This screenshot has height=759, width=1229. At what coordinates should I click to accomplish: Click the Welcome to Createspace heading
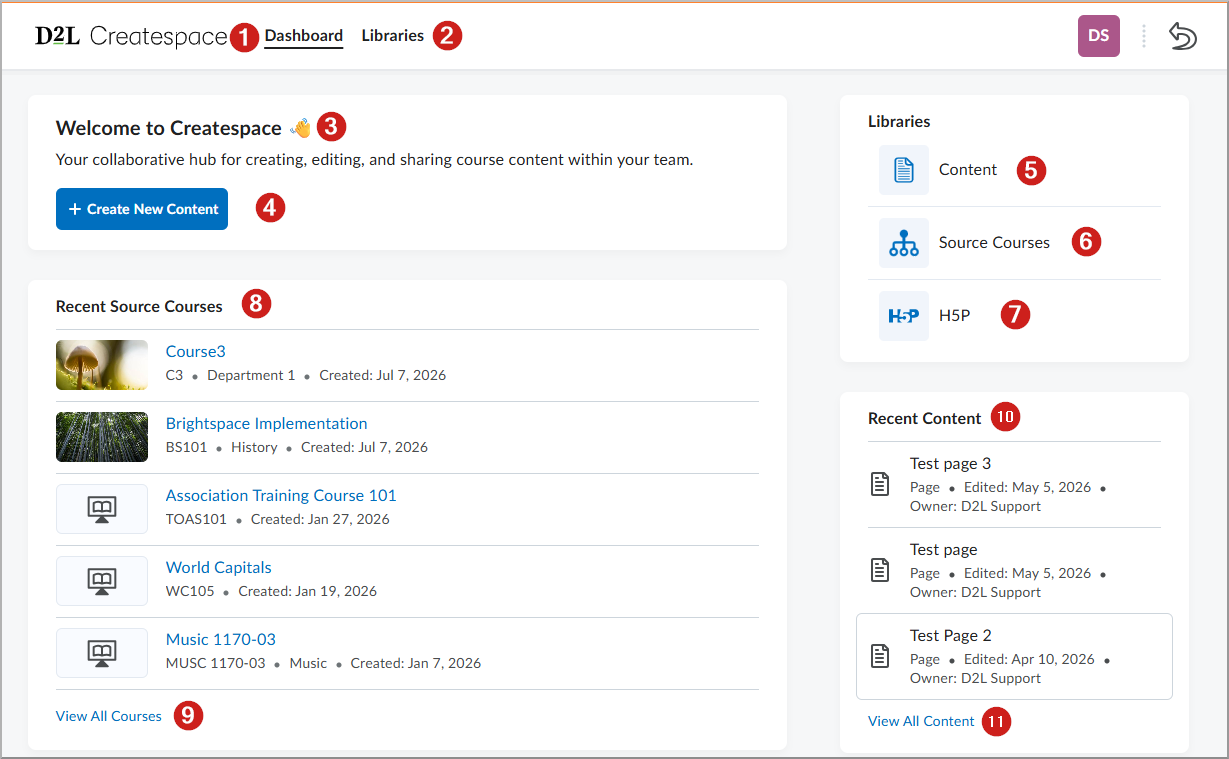(x=169, y=128)
